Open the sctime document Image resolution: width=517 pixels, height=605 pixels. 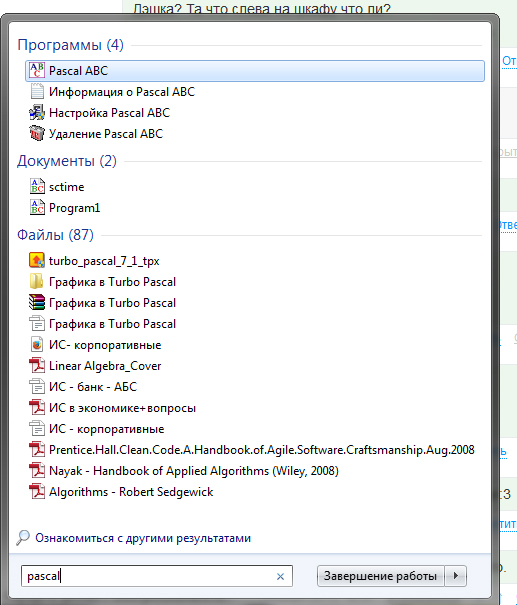[66, 187]
